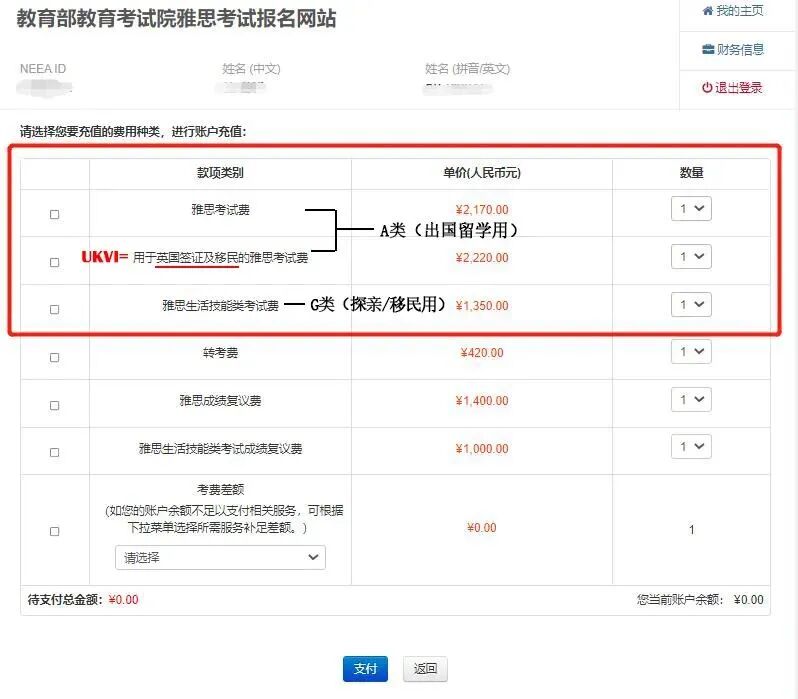Click the blue 支付 button
Screen dimensions: 798x699
tap(365, 669)
